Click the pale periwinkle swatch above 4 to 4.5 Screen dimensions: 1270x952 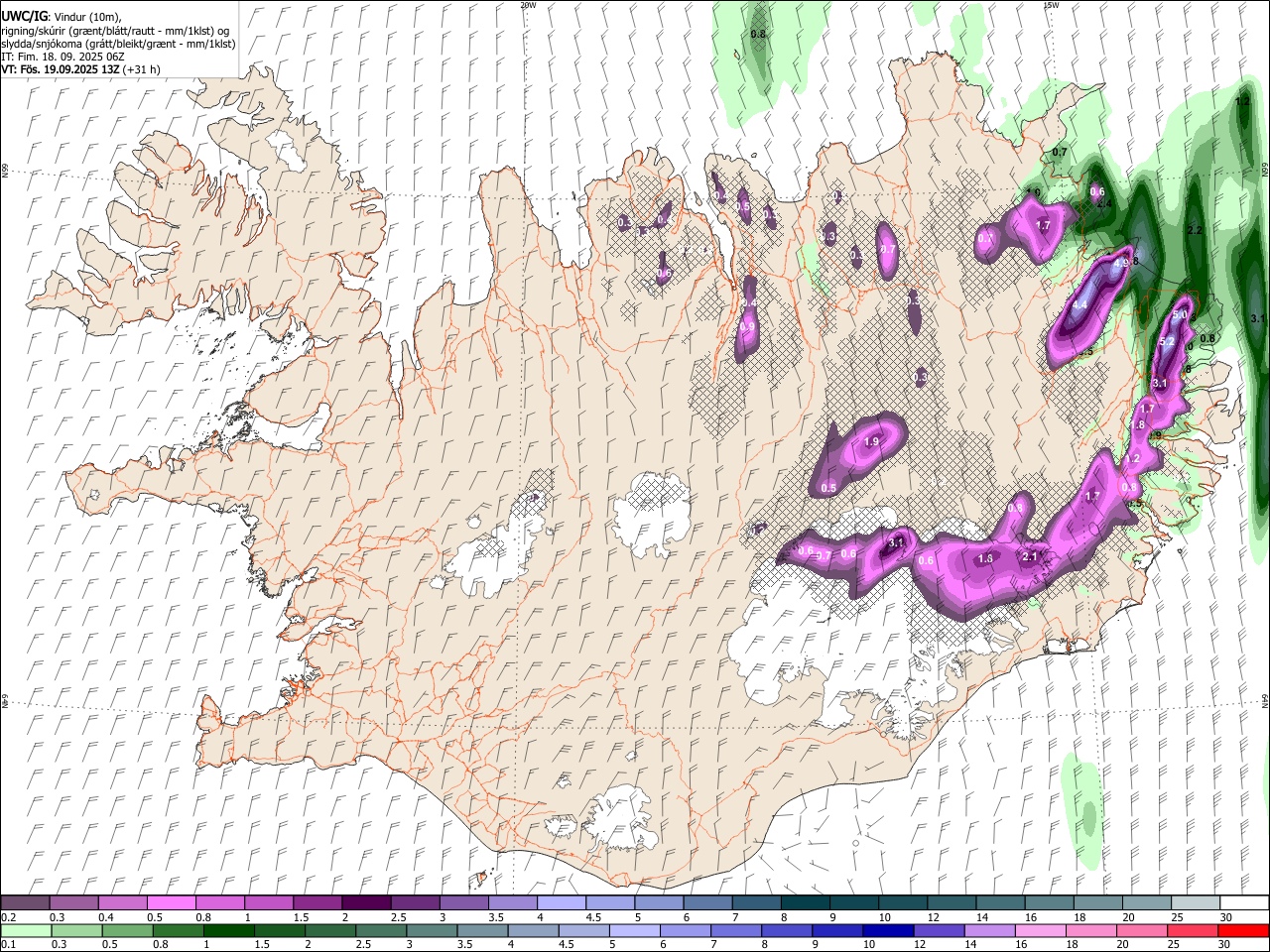[563, 902]
